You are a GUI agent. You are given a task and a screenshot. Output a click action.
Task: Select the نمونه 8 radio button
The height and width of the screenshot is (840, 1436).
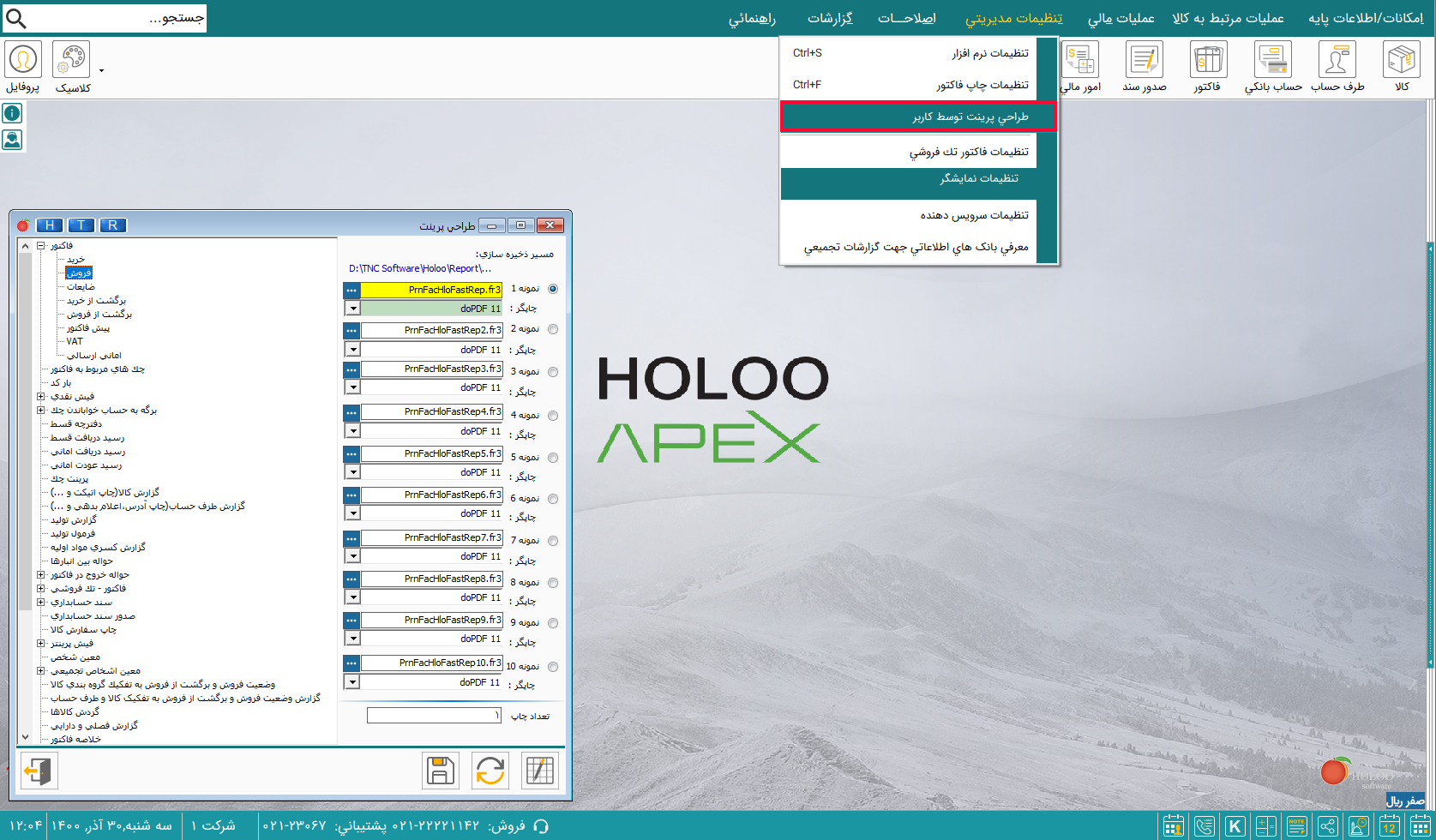[553, 583]
